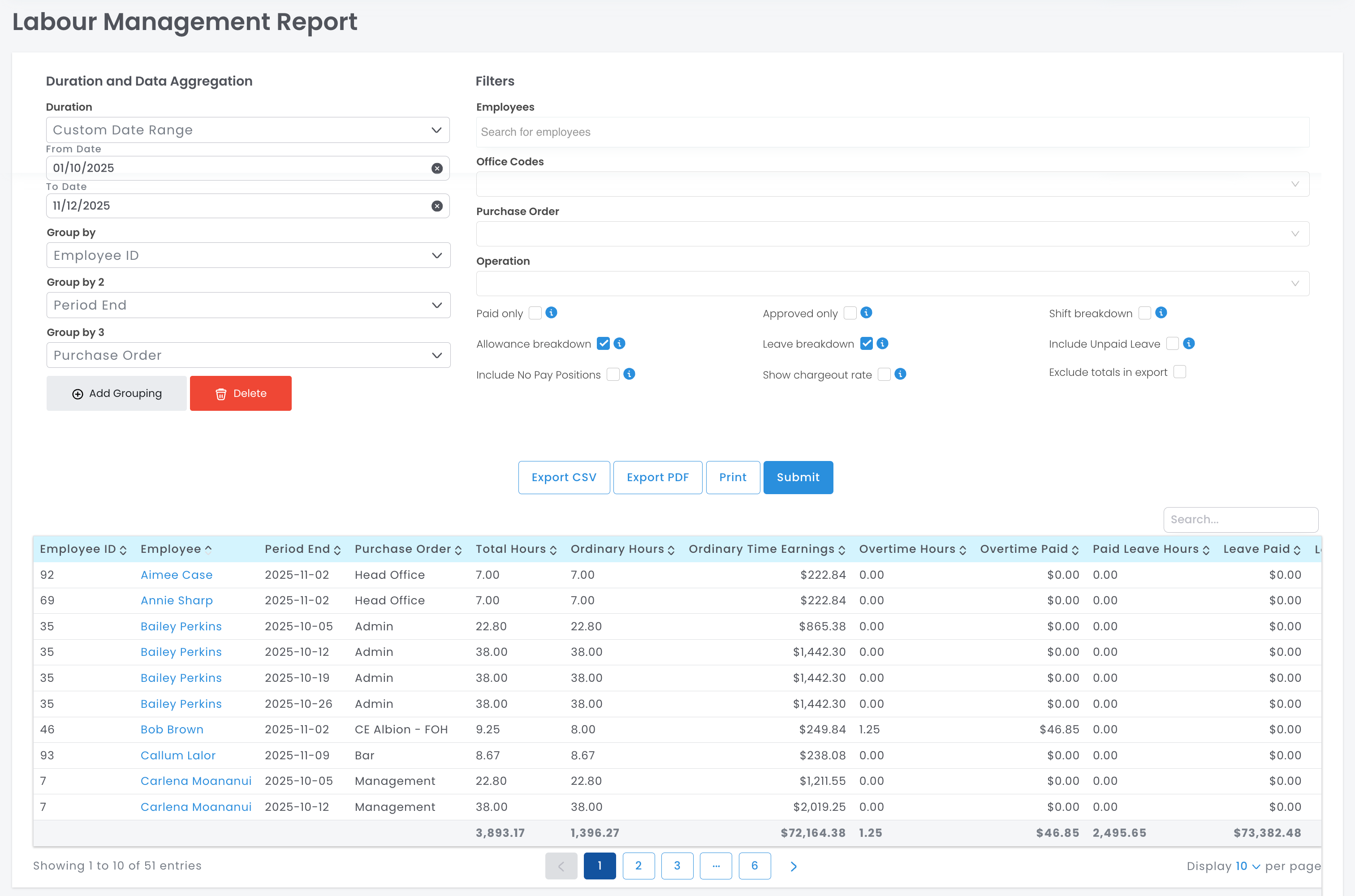
Task: Open the Bob Brown employee link
Action: (172, 730)
